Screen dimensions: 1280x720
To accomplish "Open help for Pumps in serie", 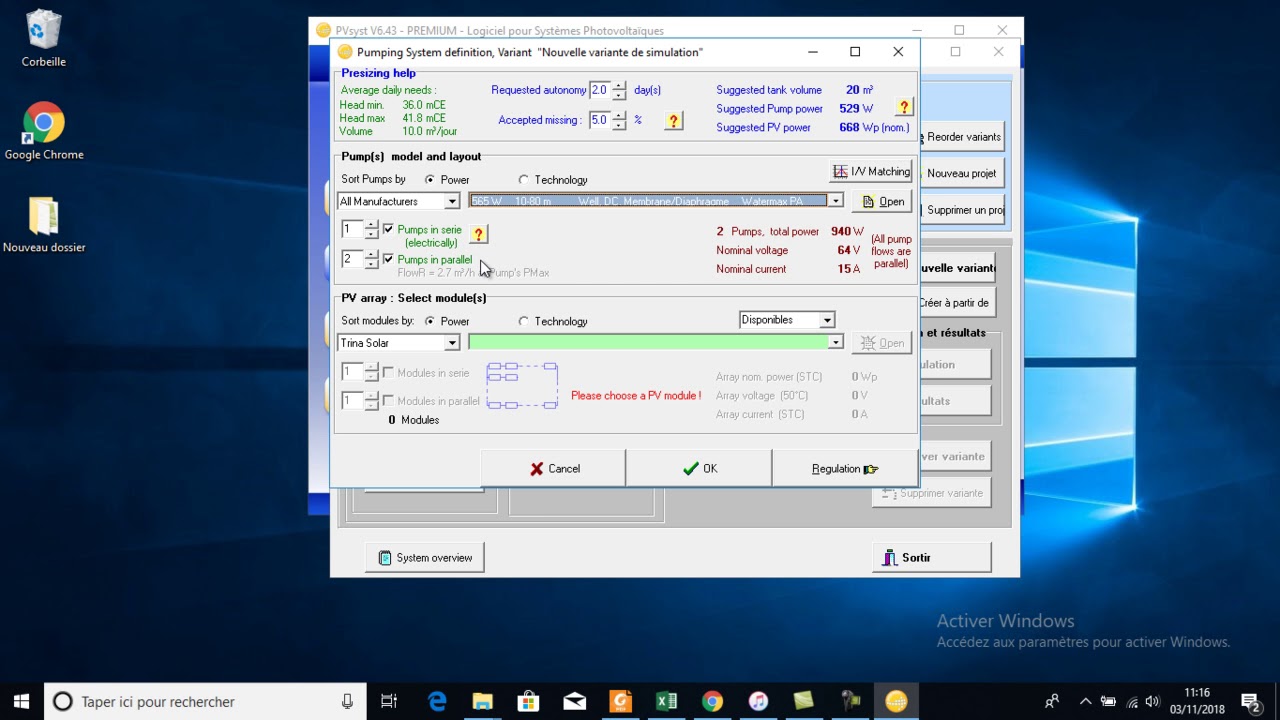I will point(479,234).
